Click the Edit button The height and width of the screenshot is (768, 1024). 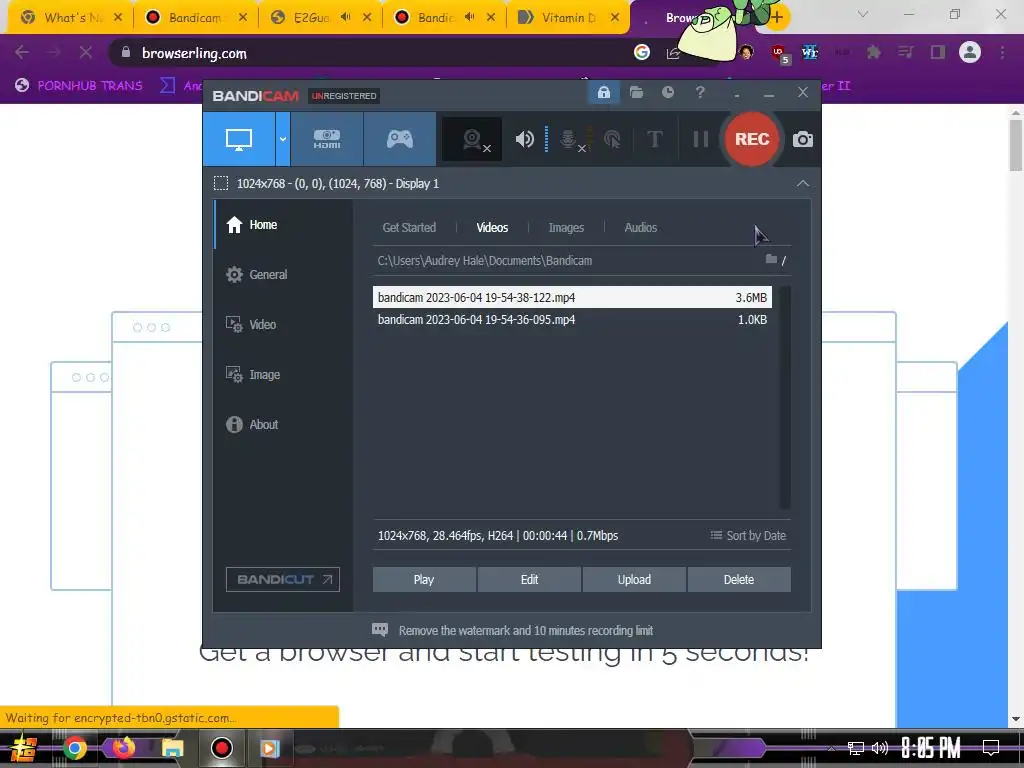[529, 579]
